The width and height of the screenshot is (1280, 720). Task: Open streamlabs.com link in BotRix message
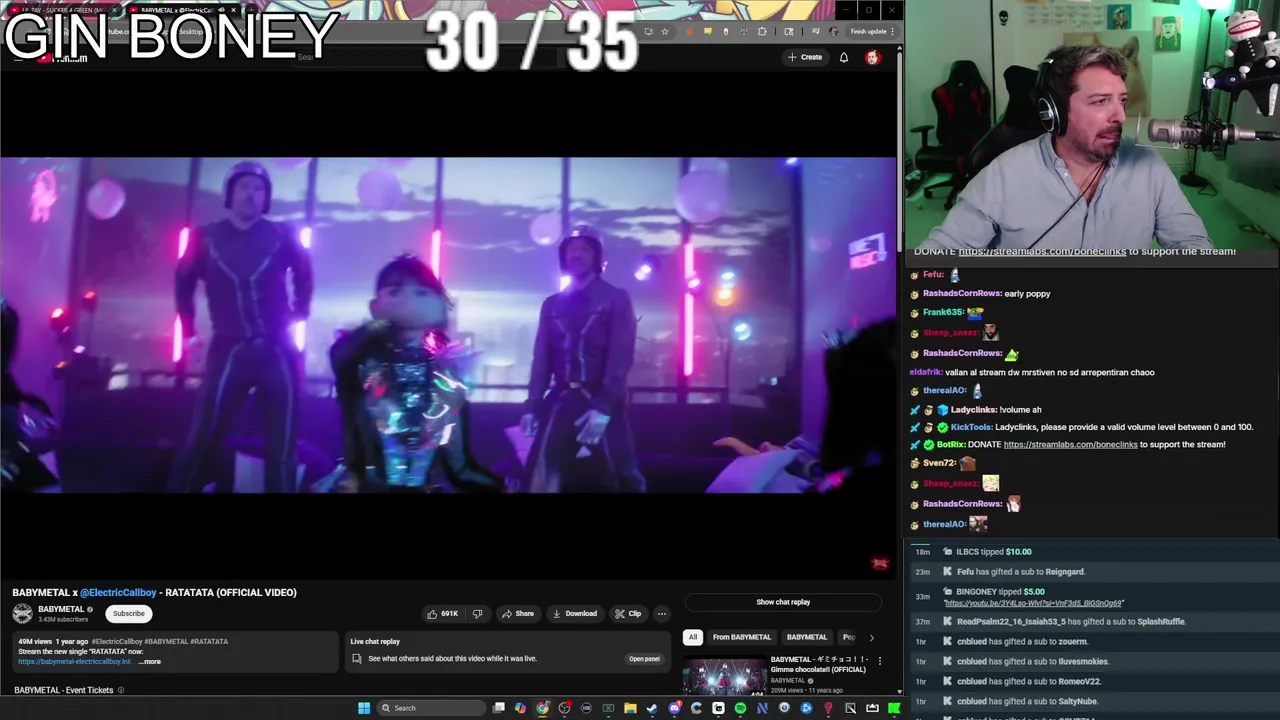pyautogui.click(x=1070, y=444)
